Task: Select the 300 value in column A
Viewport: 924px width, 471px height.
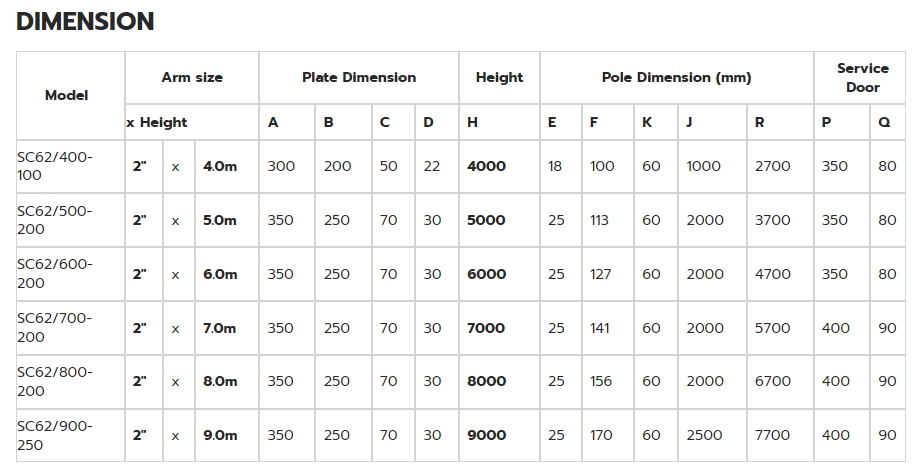Action: (281, 166)
